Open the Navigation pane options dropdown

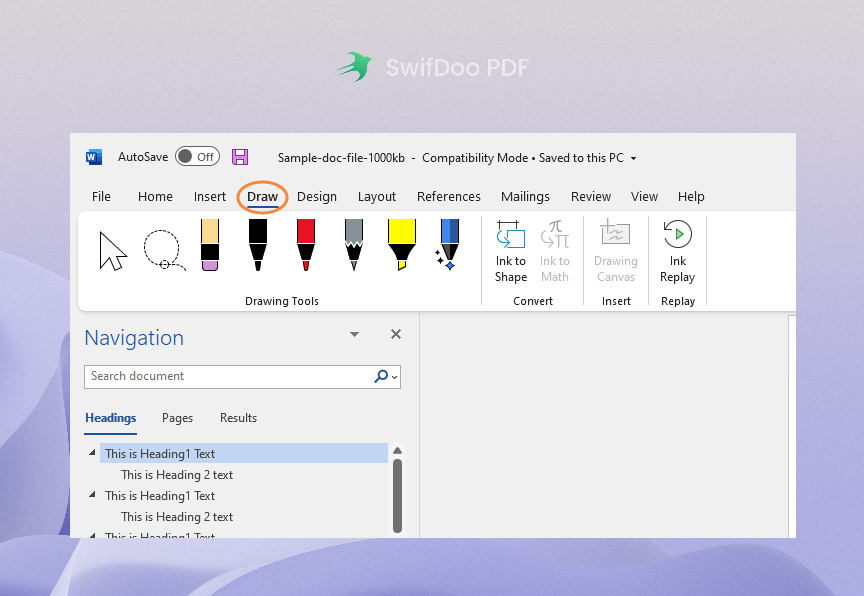click(x=354, y=334)
